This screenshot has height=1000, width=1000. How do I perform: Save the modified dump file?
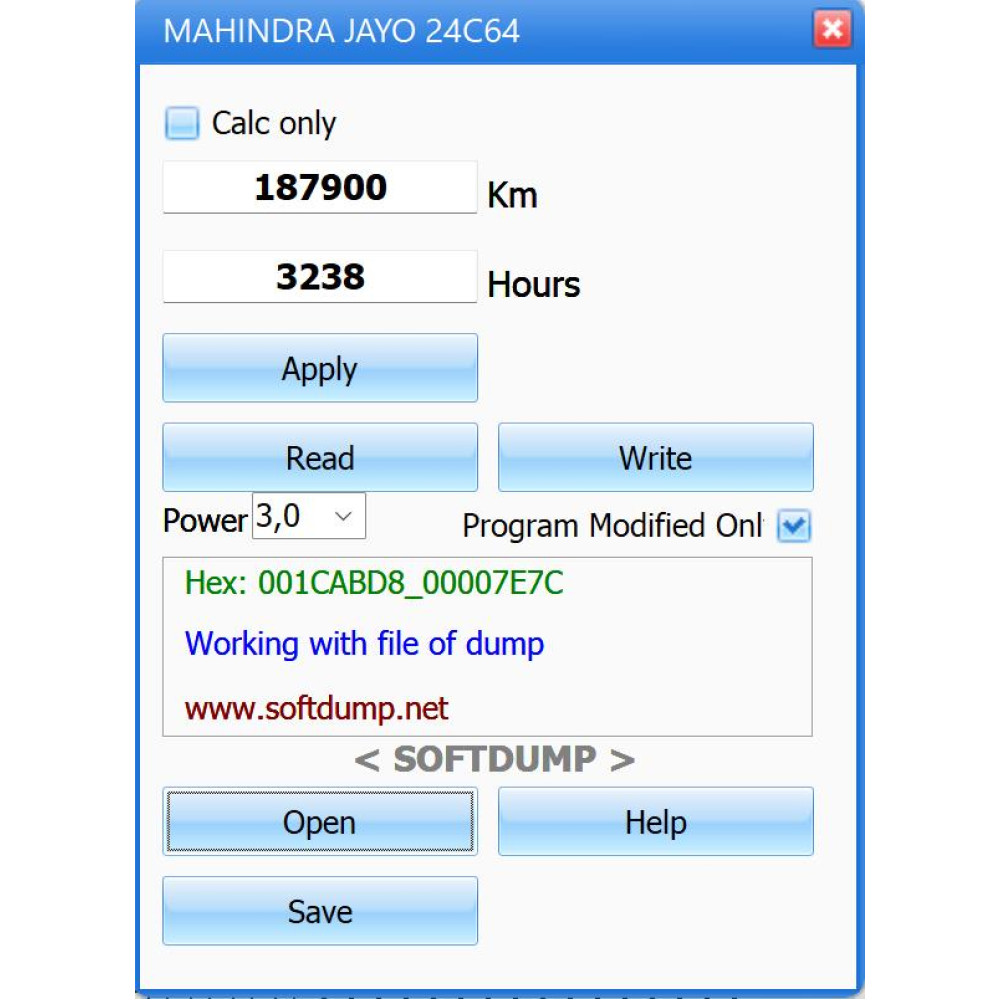tap(320, 911)
